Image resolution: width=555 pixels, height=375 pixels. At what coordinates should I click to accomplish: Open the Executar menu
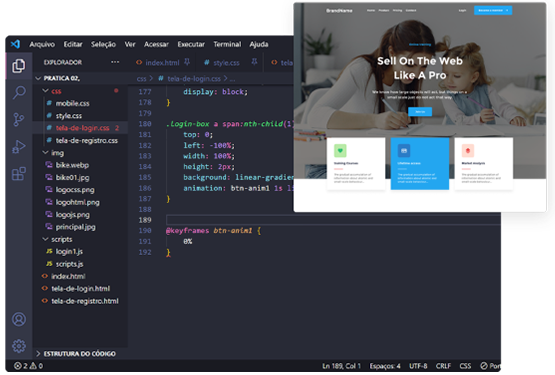coord(191,44)
